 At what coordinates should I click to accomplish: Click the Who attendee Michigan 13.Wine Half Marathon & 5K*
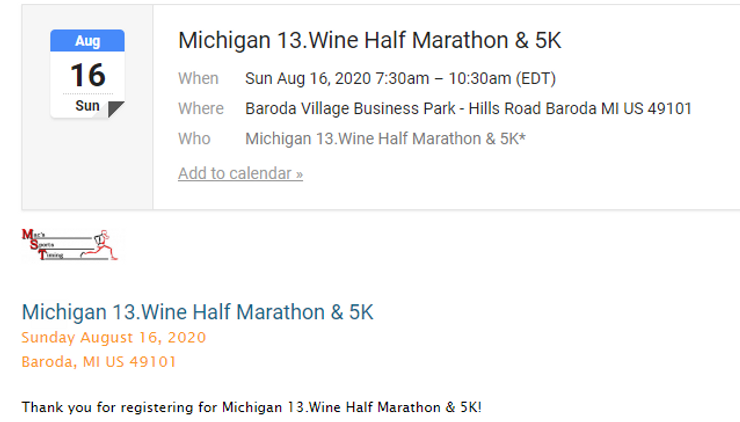[385, 139]
